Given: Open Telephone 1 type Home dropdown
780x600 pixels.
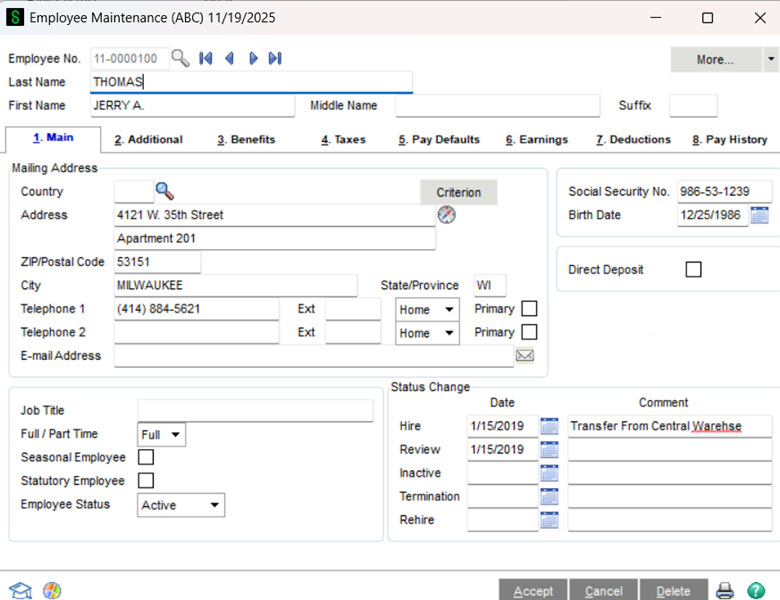Looking at the screenshot, I should [427, 309].
